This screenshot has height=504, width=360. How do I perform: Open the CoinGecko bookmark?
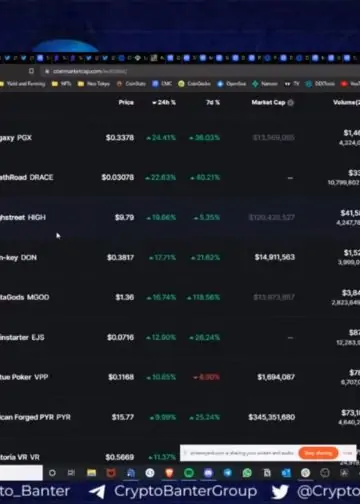[194, 84]
